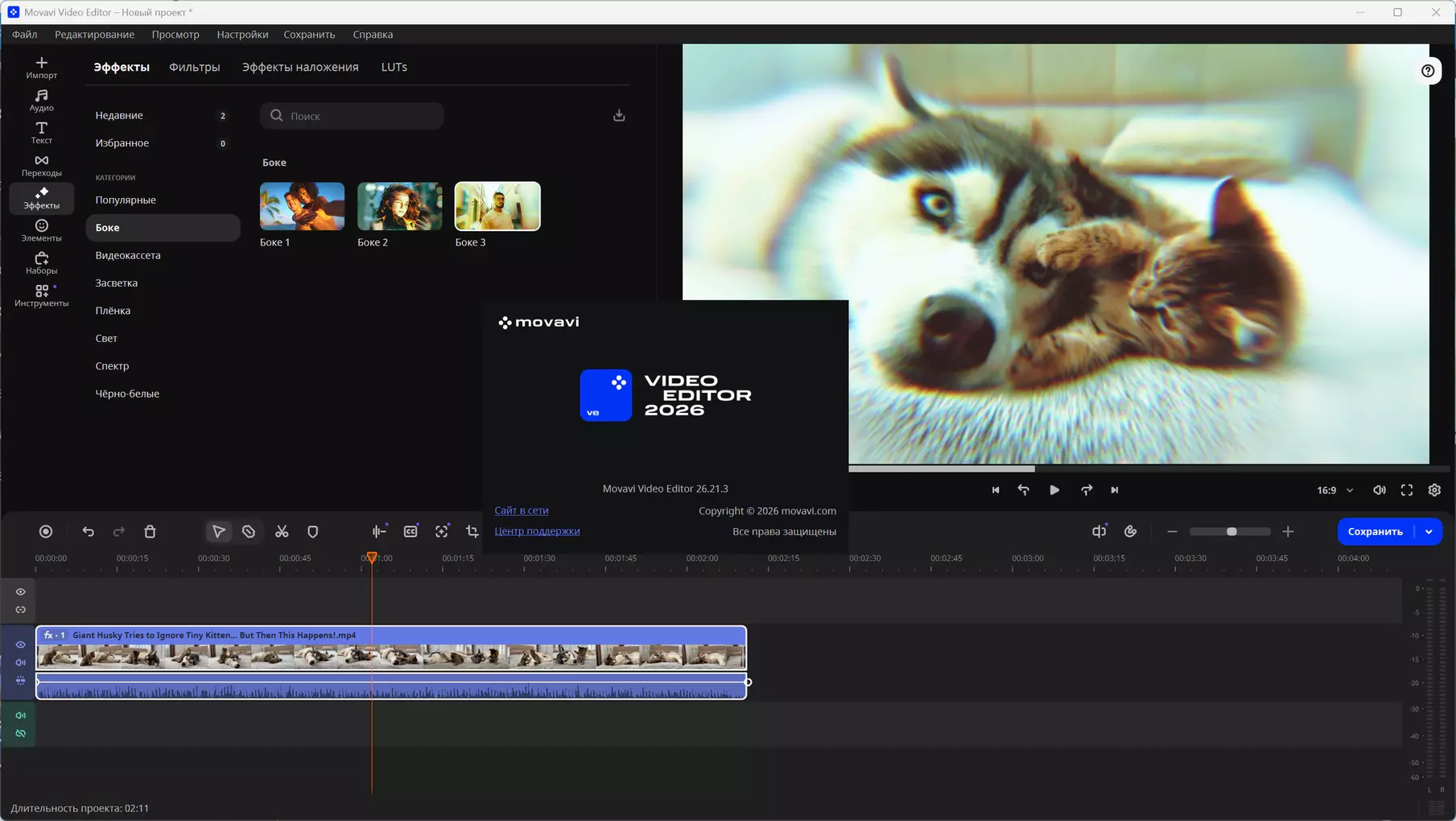Image resolution: width=1456 pixels, height=821 pixels.
Task: Open the Сохранить menu in menu bar
Action: [309, 35]
